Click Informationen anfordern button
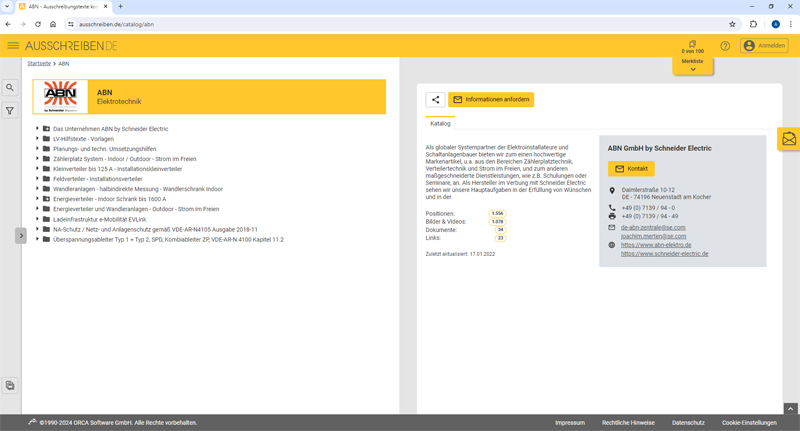Image resolution: width=800 pixels, height=431 pixels. 491,99
